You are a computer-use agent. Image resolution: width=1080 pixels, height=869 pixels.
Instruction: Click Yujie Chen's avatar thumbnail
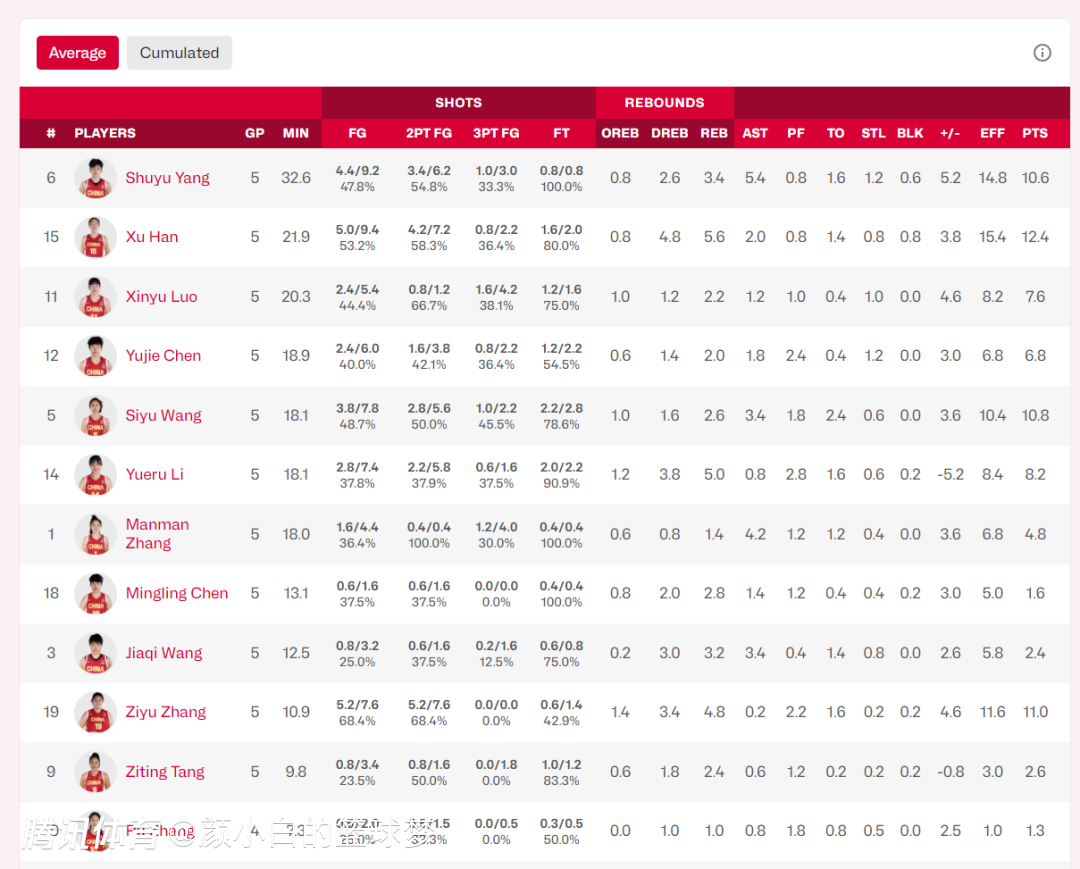tap(95, 356)
